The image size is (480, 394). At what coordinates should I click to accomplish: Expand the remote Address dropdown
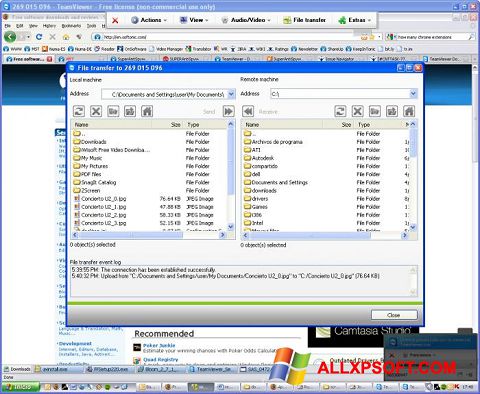tap(413, 94)
